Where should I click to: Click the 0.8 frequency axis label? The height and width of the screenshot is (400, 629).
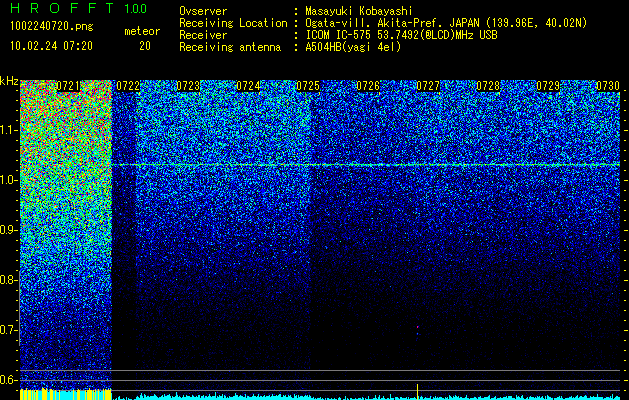click(9, 280)
